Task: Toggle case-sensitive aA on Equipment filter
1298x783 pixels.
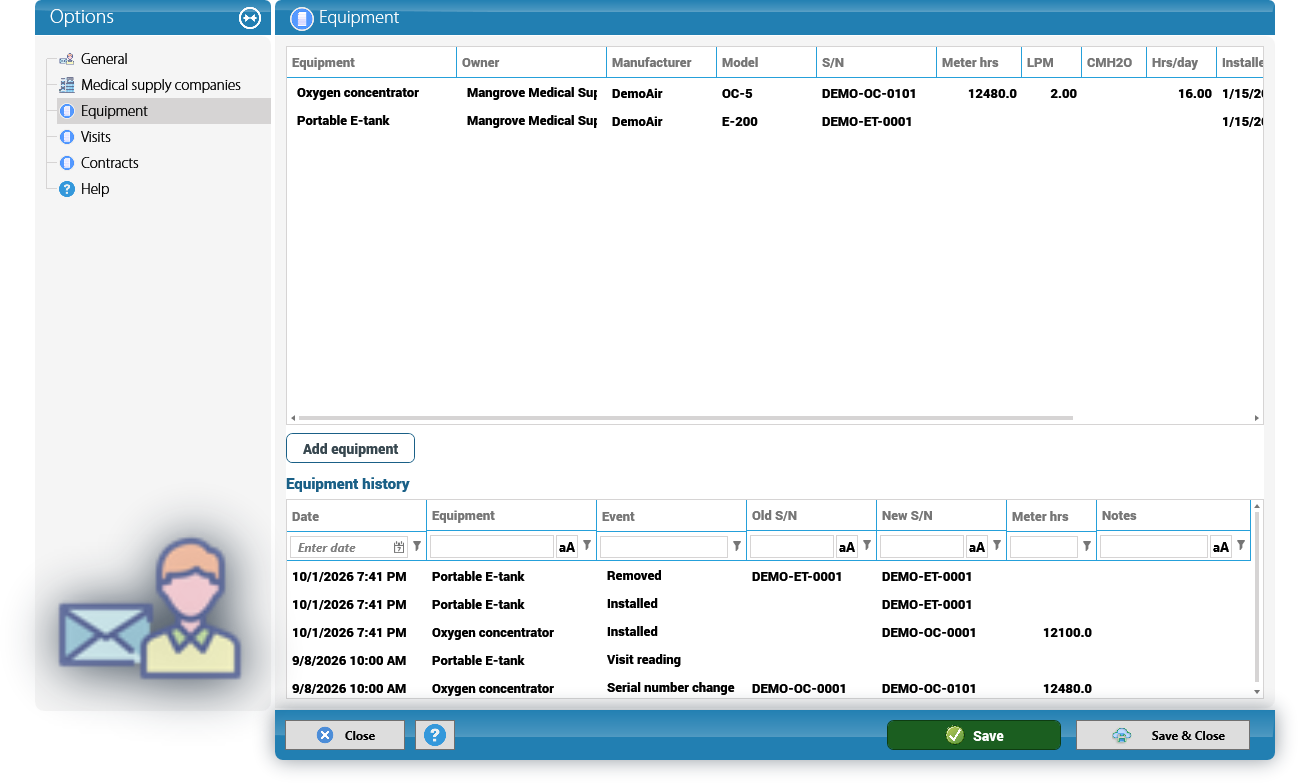Action: coord(567,547)
